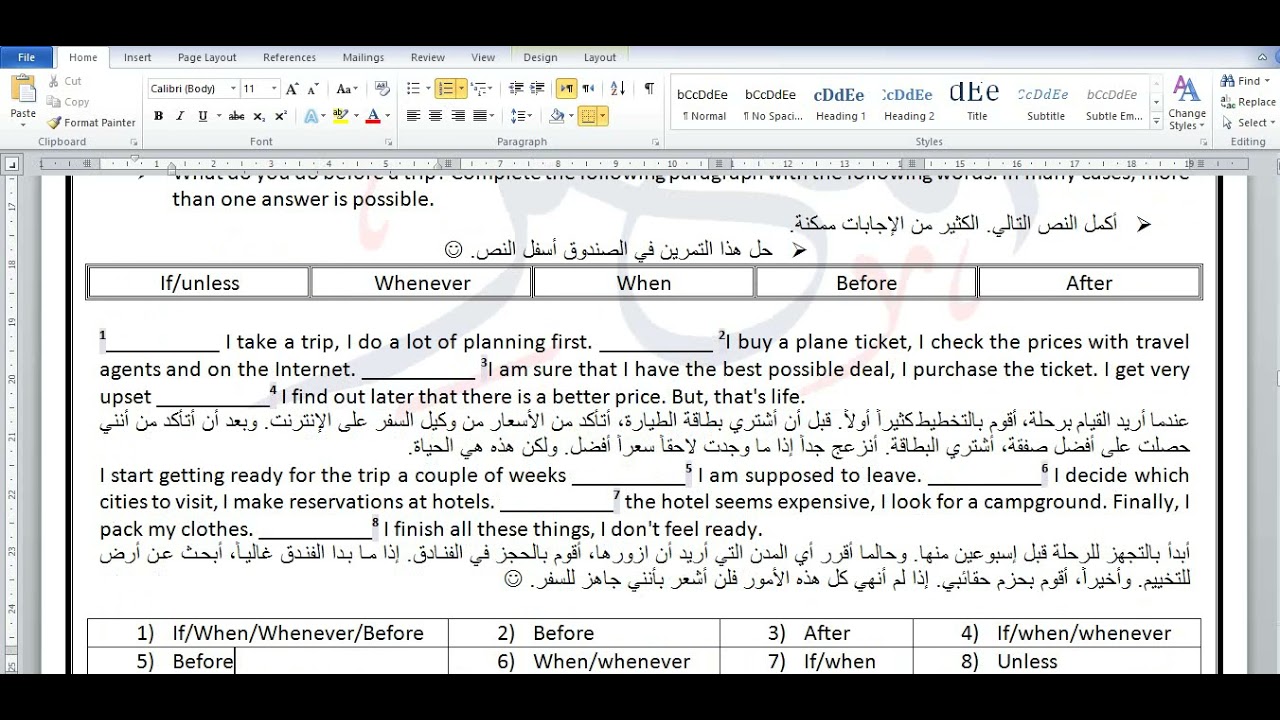The image size is (1280, 720).
Task: Switch to the View tab
Action: pyautogui.click(x=483, y=57)
